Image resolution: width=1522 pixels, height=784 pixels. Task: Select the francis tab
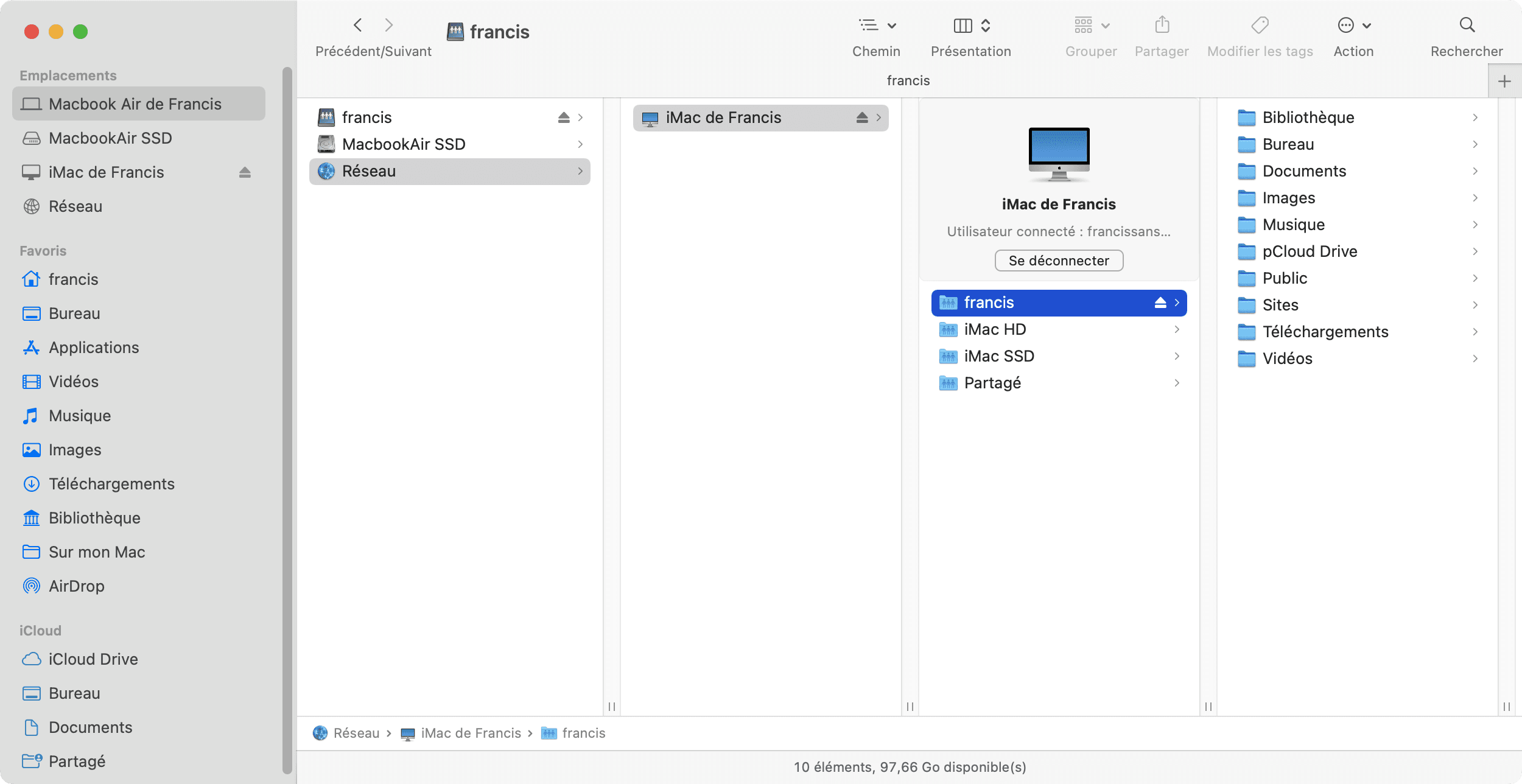point(908,80)
